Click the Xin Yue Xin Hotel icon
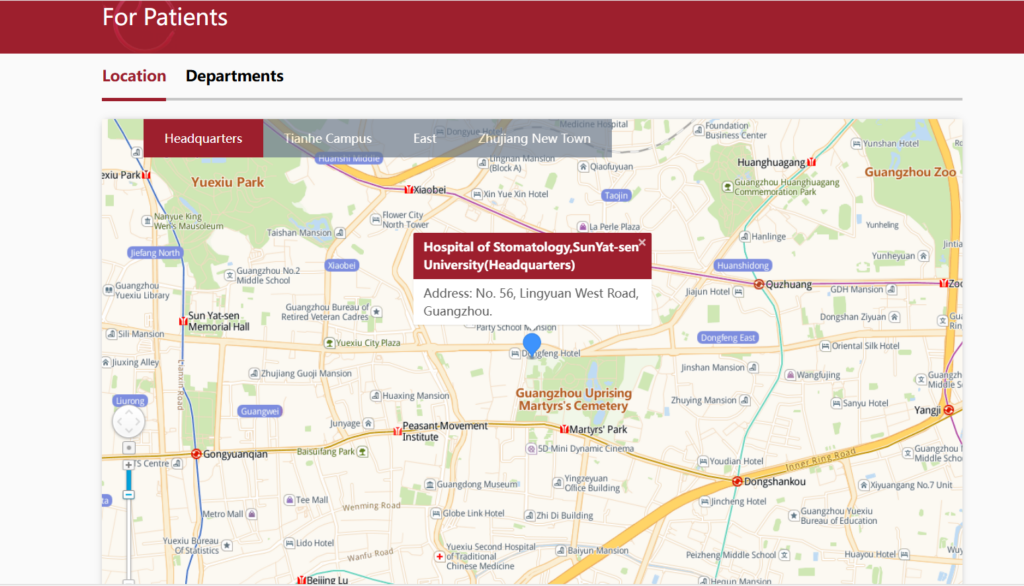Viewport: 1024px width, 586px height. click(x=477, y=194)
